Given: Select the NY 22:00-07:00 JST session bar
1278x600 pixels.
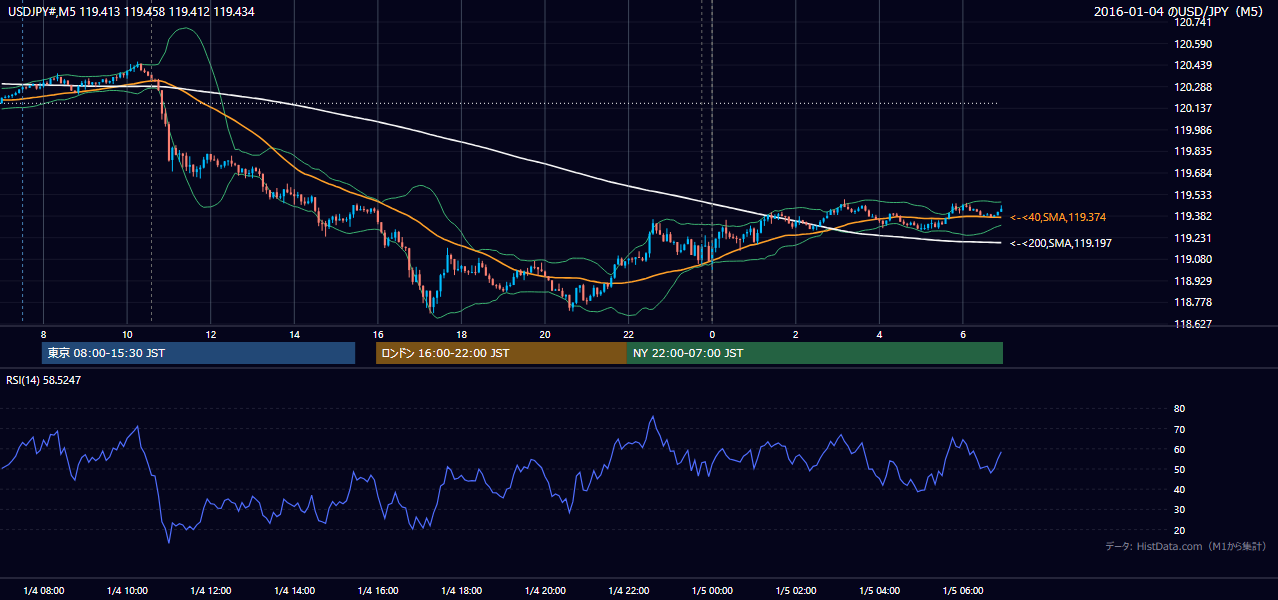Looking at the screenshot, I should pos(815,353).
